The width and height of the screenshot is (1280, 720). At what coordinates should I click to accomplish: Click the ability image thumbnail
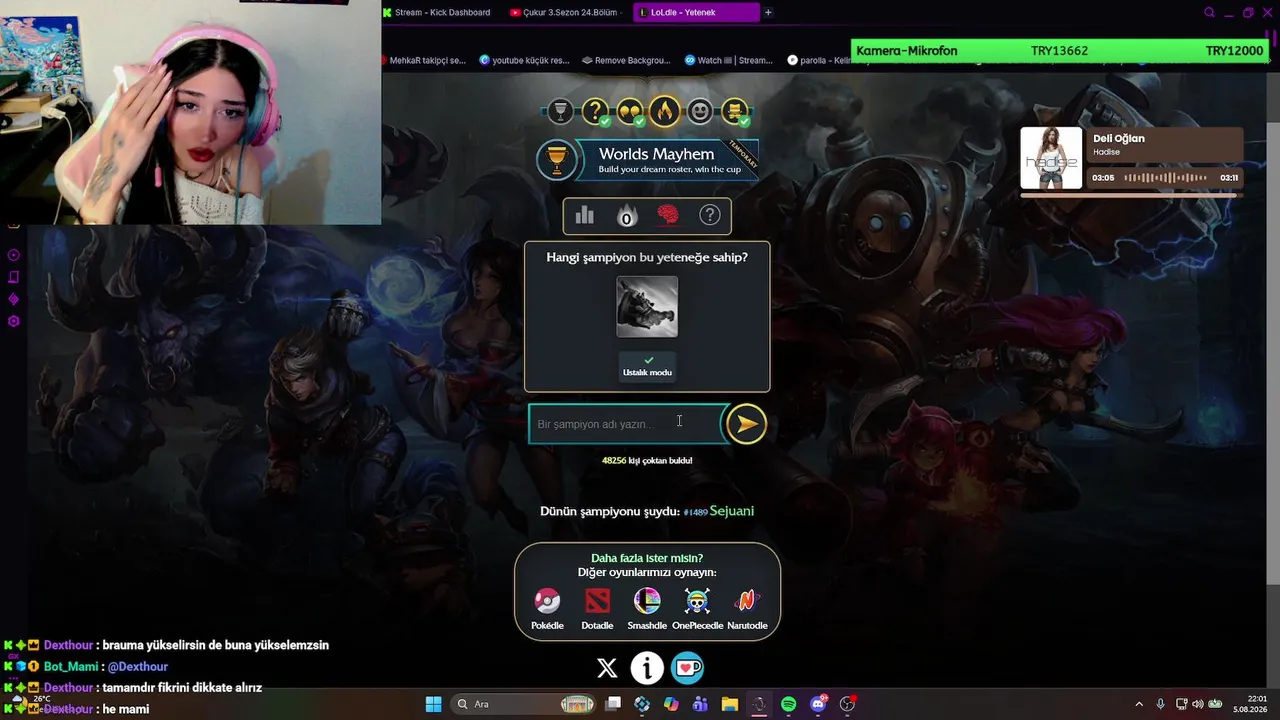pyautogui.click(x=647, y=307)
